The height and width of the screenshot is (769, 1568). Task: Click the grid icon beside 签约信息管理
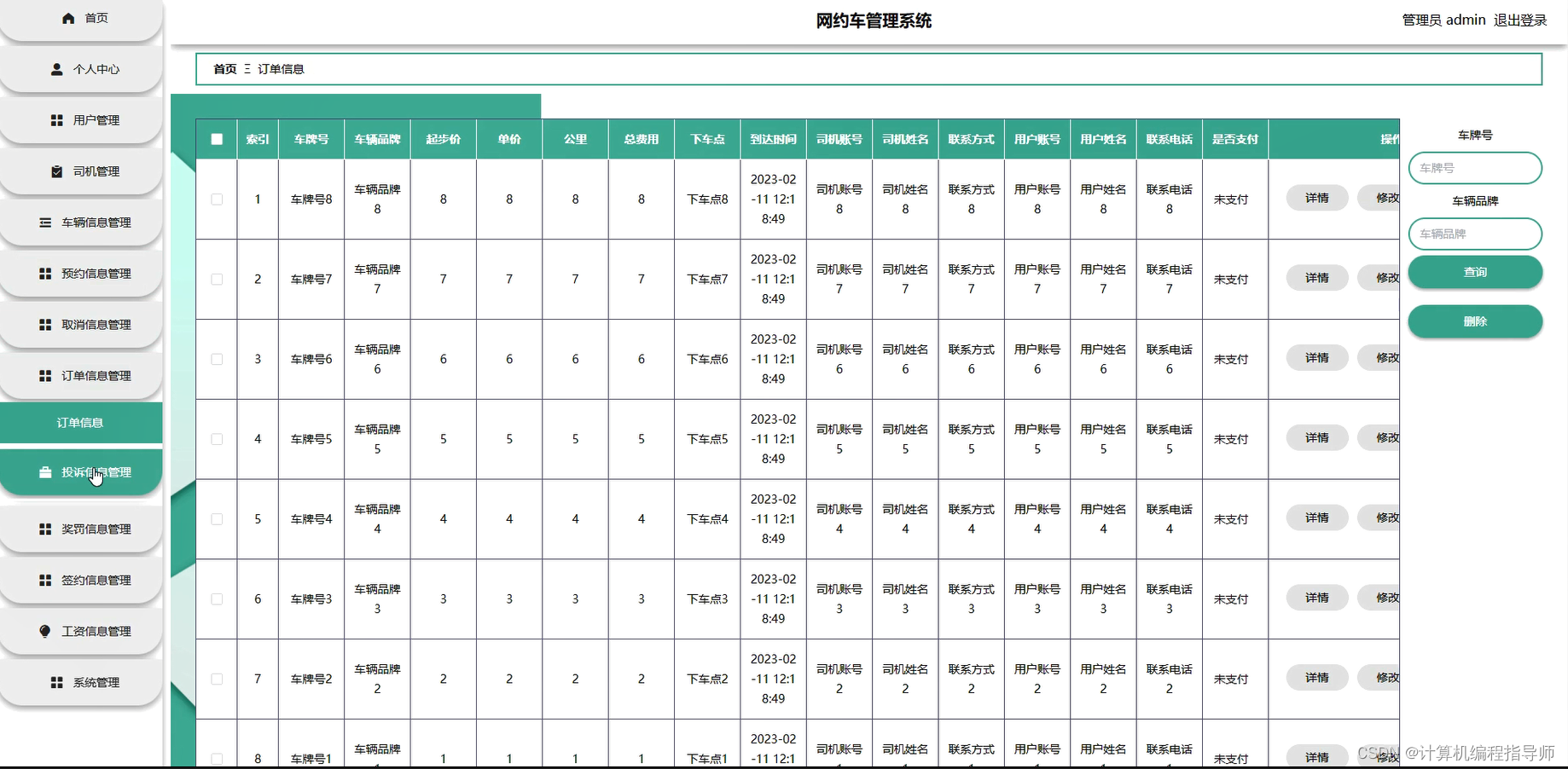(45, 581)
